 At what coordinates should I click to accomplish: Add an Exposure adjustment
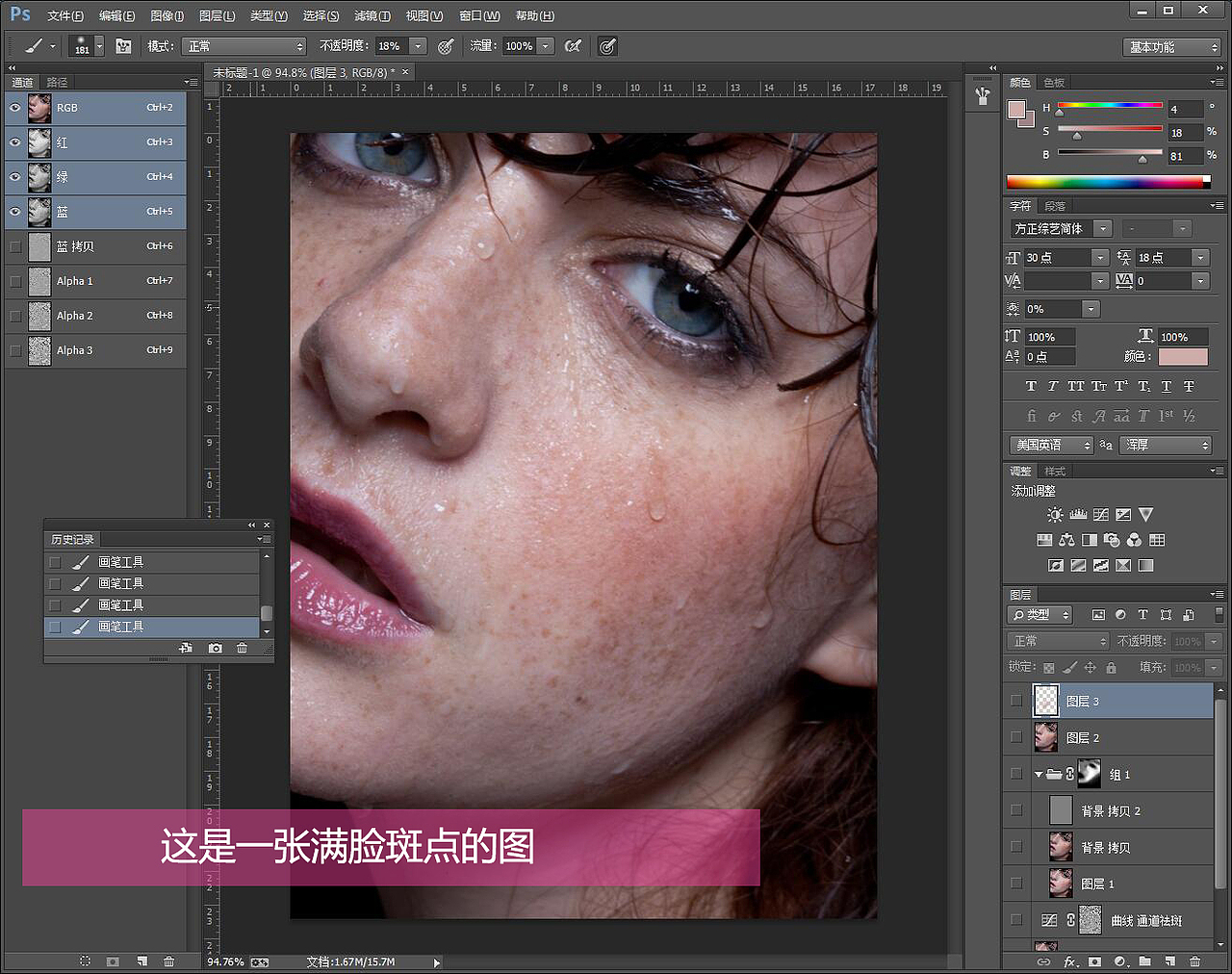1123,515
